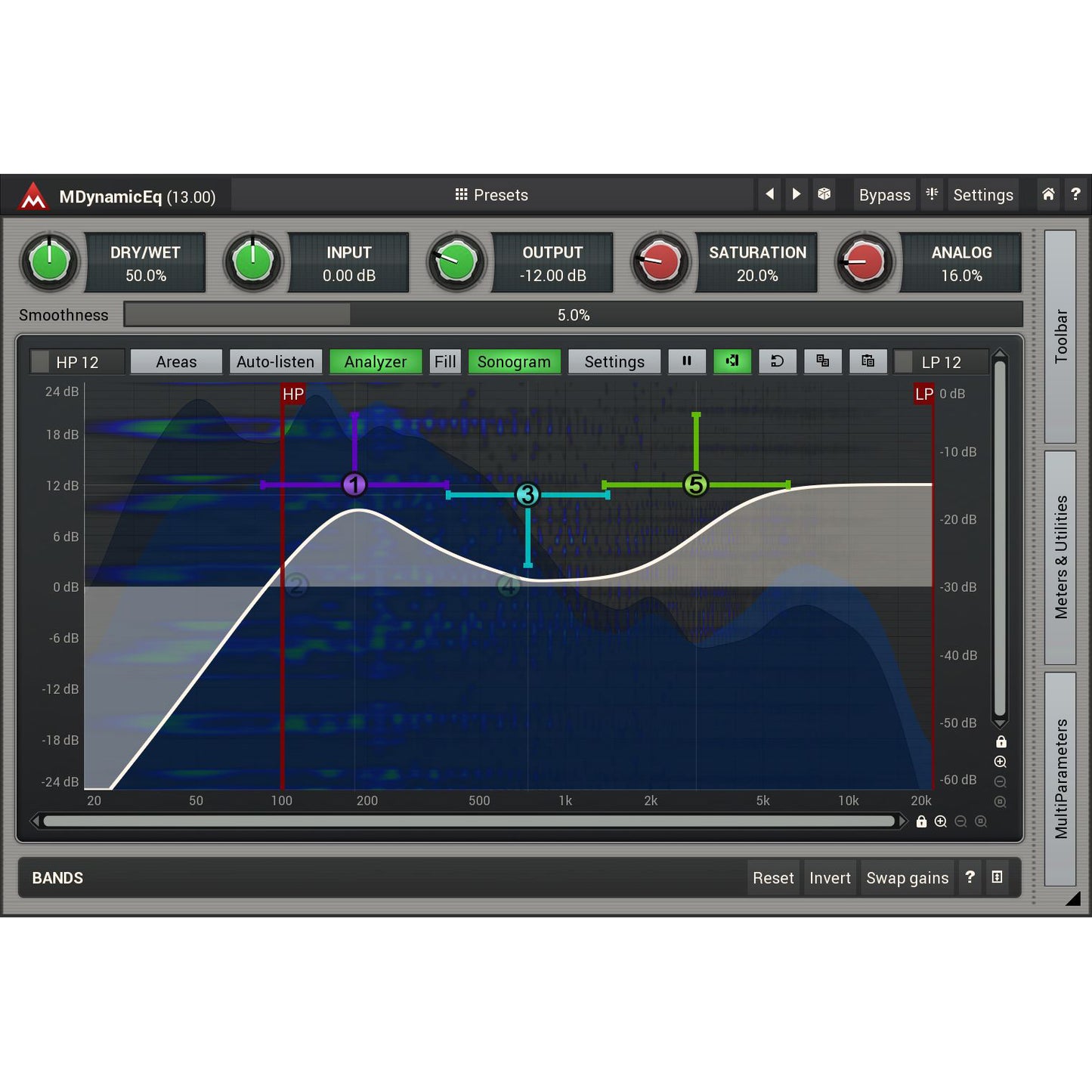Disable the Sonogram view
The width and height of the screenshot is (1092, 1092).
[x=514, y=361]
